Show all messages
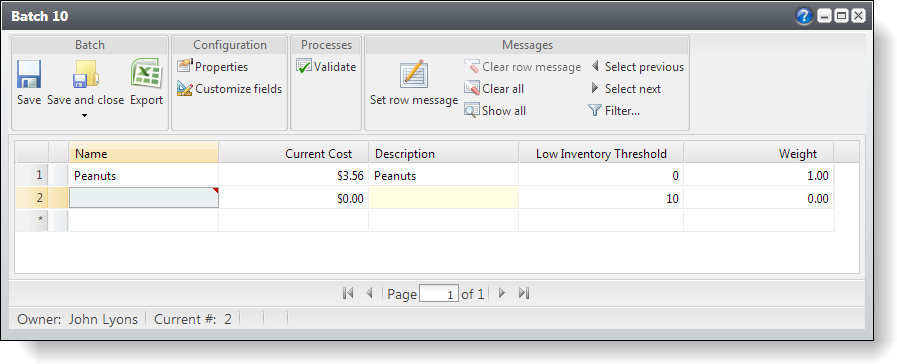Image resolution: width=897 pixels, height=364 pixels. point(495,110)
